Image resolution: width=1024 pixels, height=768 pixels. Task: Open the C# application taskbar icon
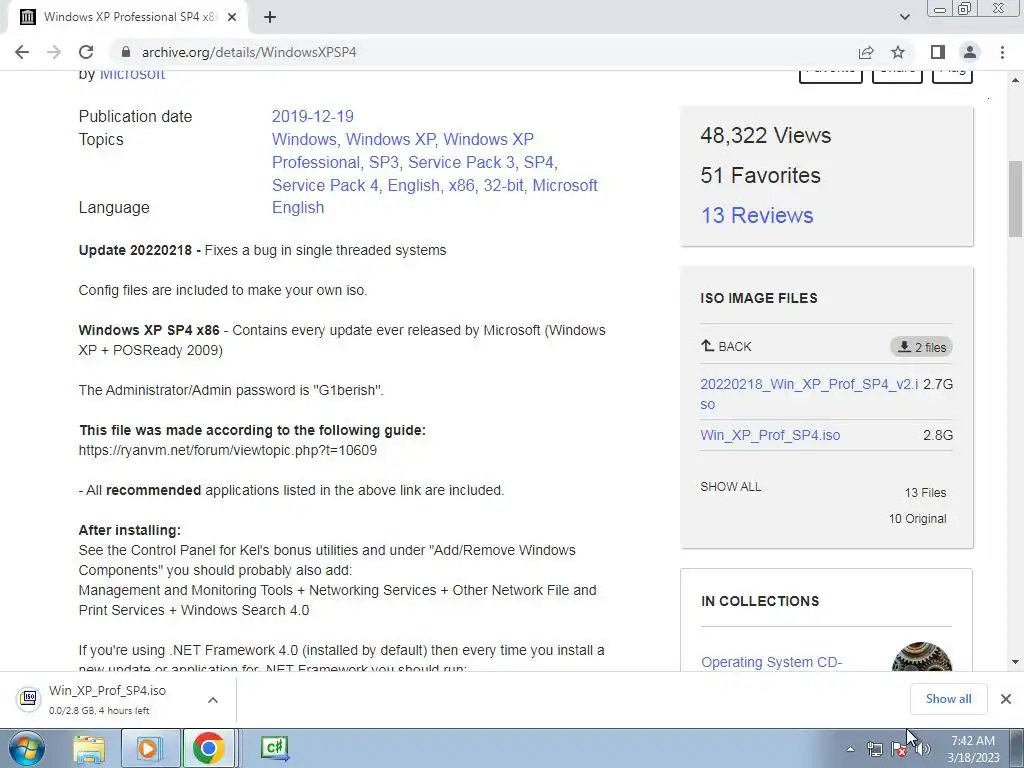click(274, 748)
